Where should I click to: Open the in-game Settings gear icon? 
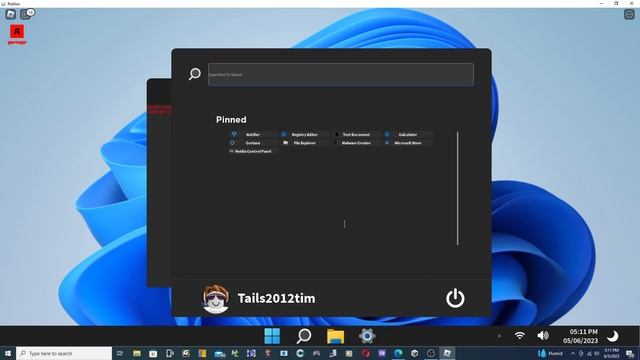pyautogui.click(x=367, y=336)
